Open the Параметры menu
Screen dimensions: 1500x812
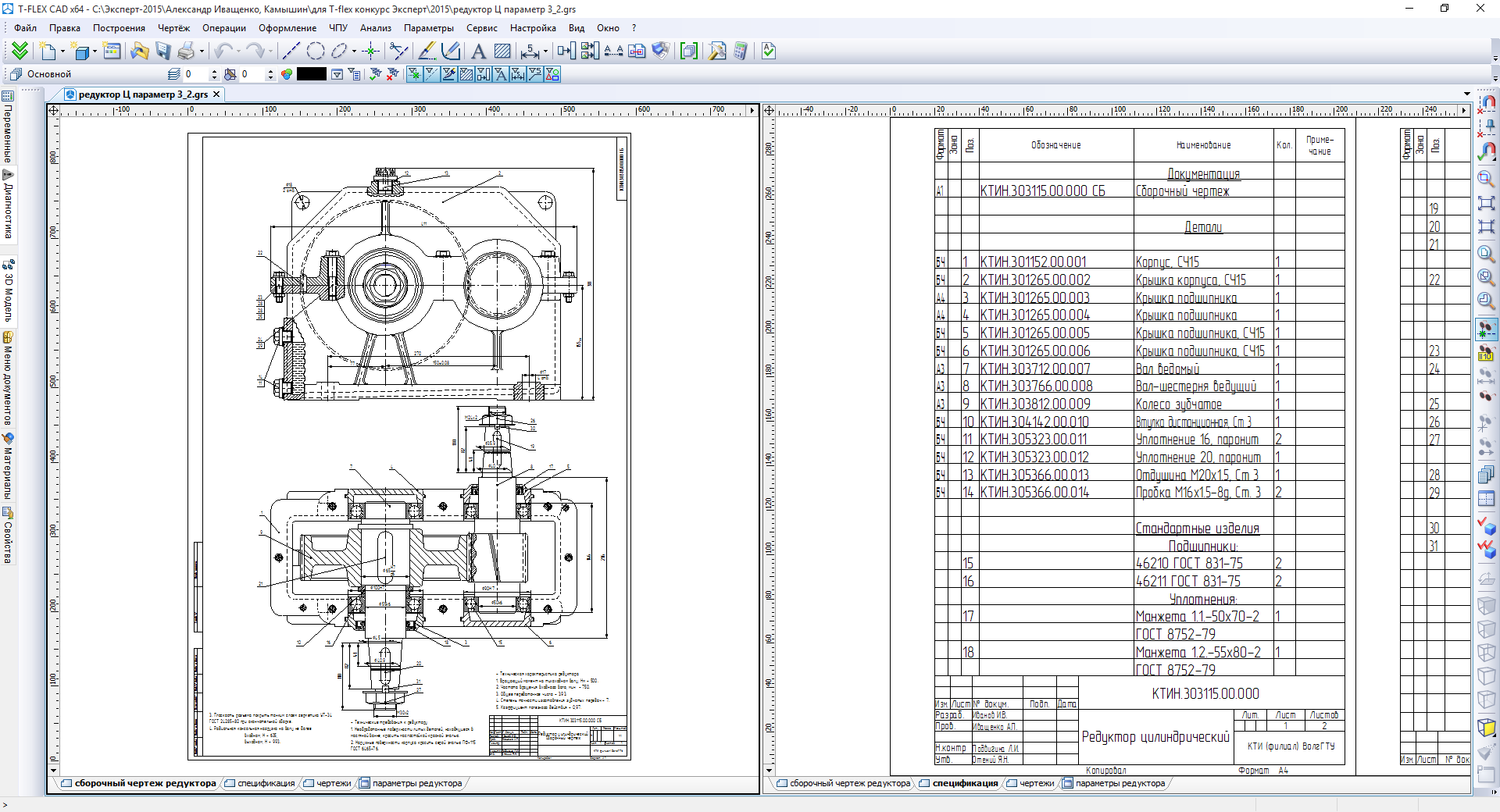pos(428,28)
